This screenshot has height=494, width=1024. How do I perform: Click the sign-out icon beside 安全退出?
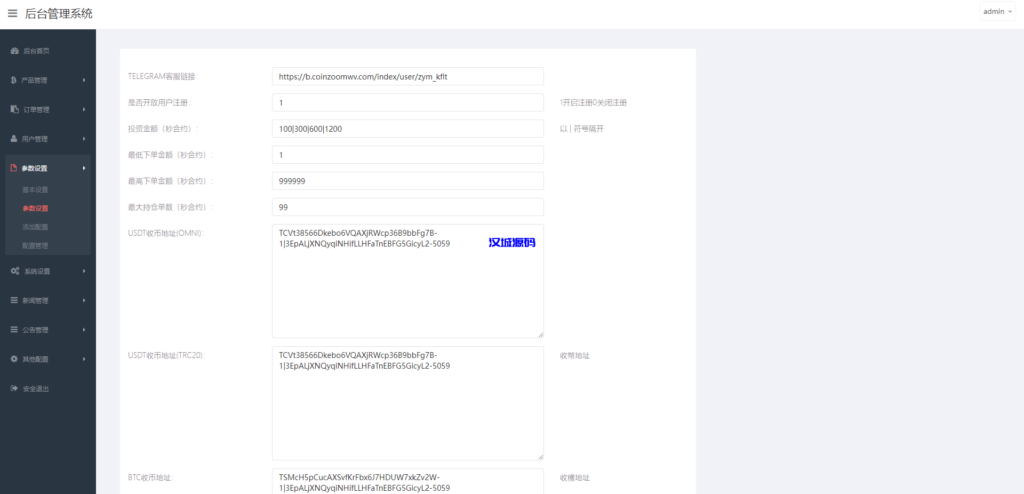tap(14, 388)
